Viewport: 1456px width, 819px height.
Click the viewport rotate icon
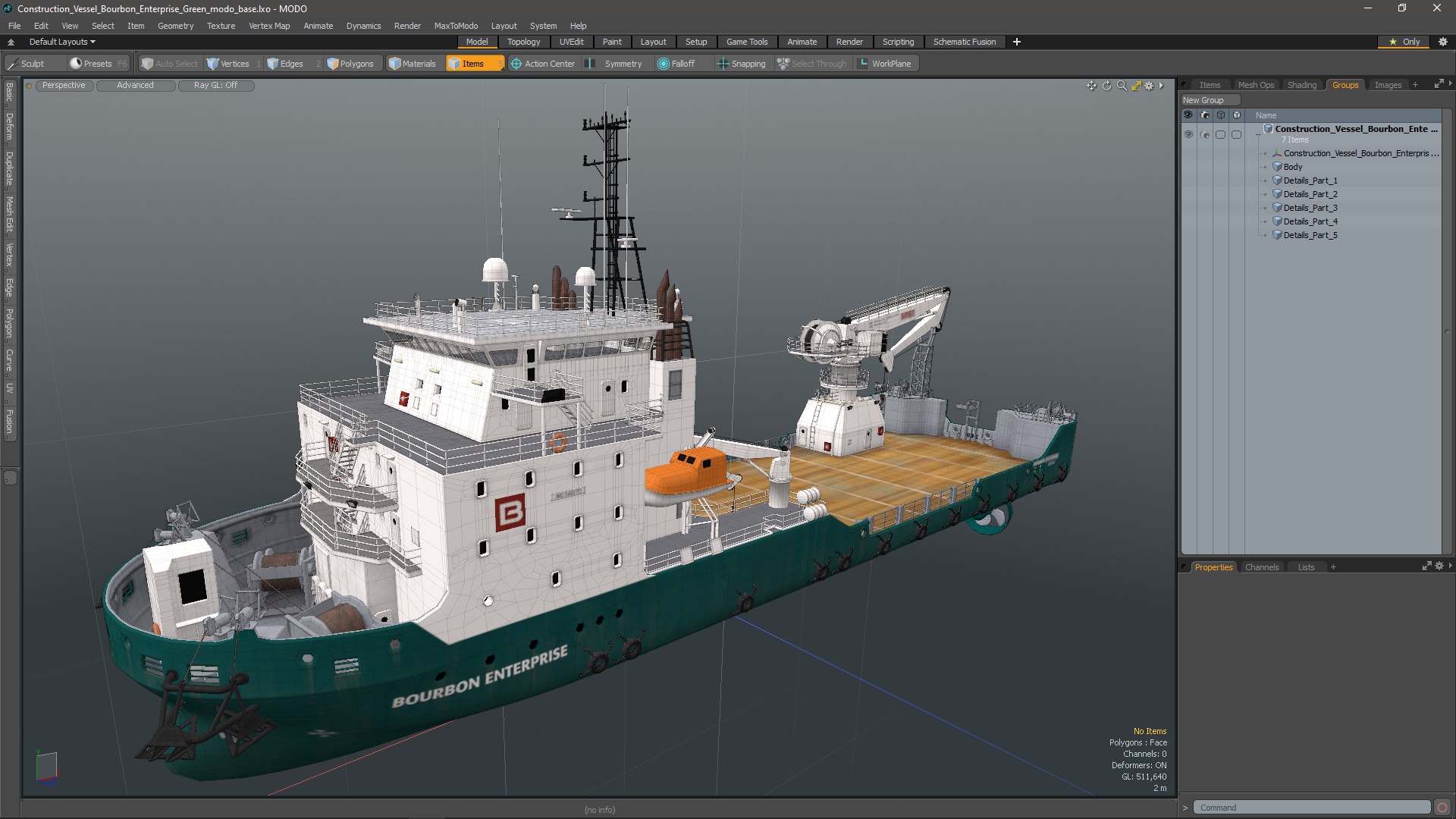pyautogui.click(x=1106, y=86)
